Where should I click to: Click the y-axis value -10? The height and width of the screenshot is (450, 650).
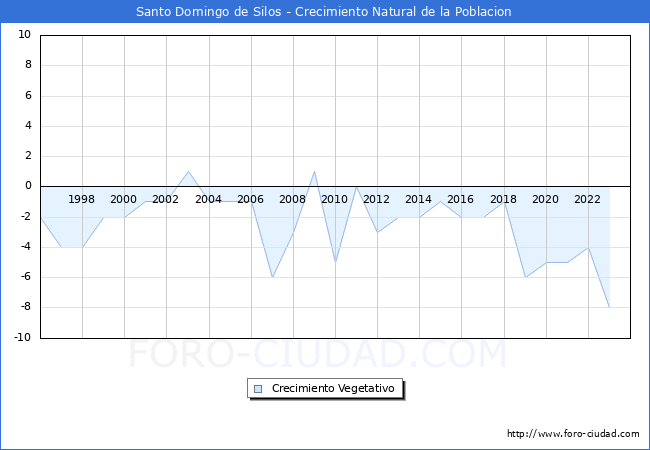(x=23, y=337)
